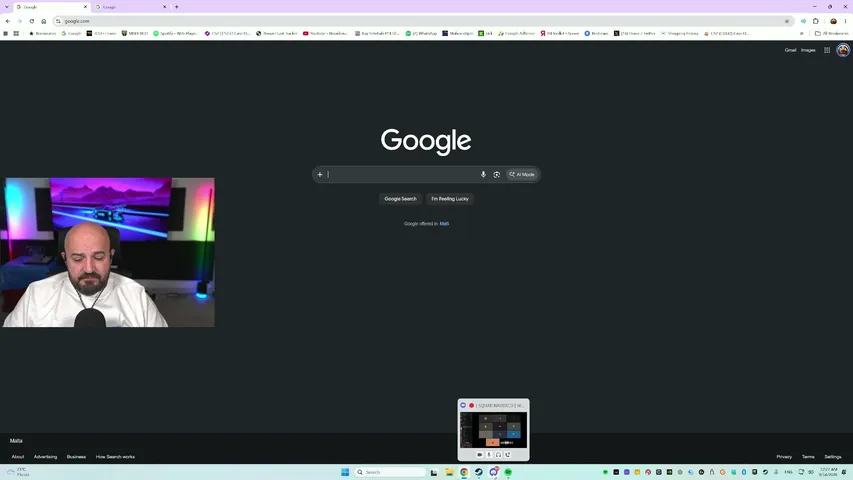Open the taskbar clock and date
Viewport: 853px width, 480px height.
829,472
